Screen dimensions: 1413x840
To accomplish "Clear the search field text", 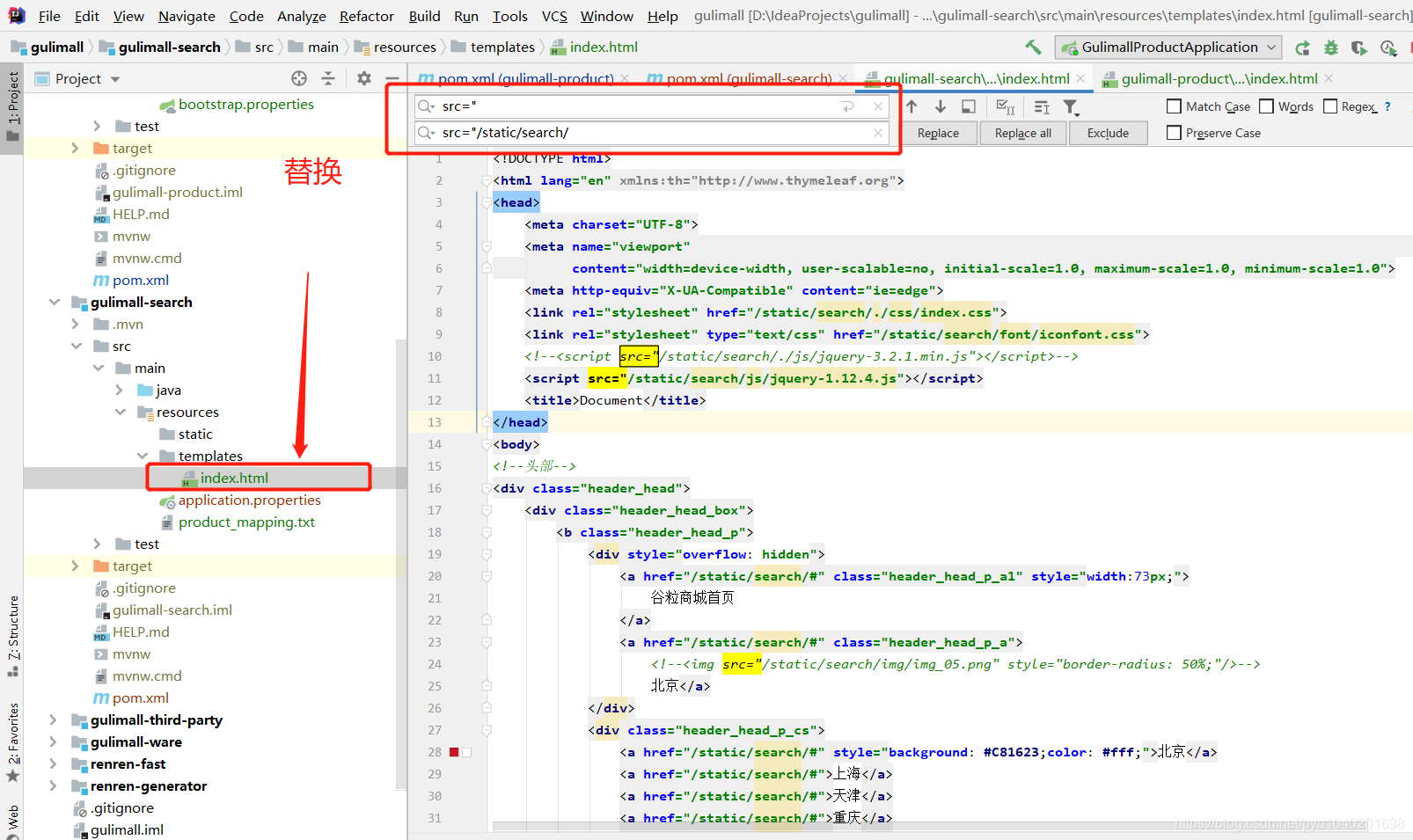I will 878,106.
